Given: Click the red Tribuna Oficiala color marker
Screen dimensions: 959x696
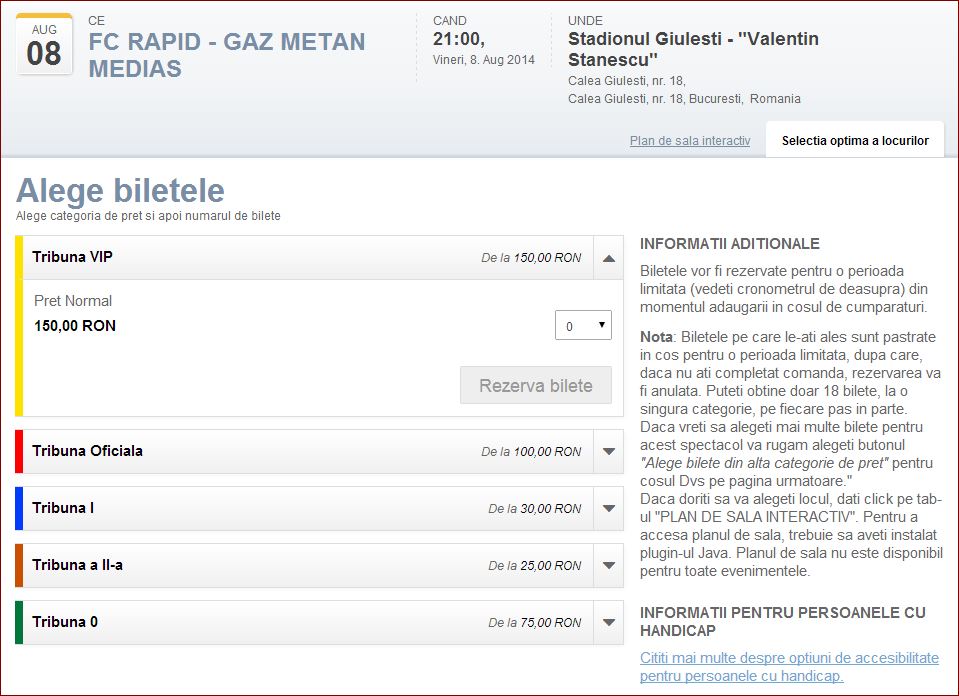Looking at the screenshot, I should tap(19, 451).
